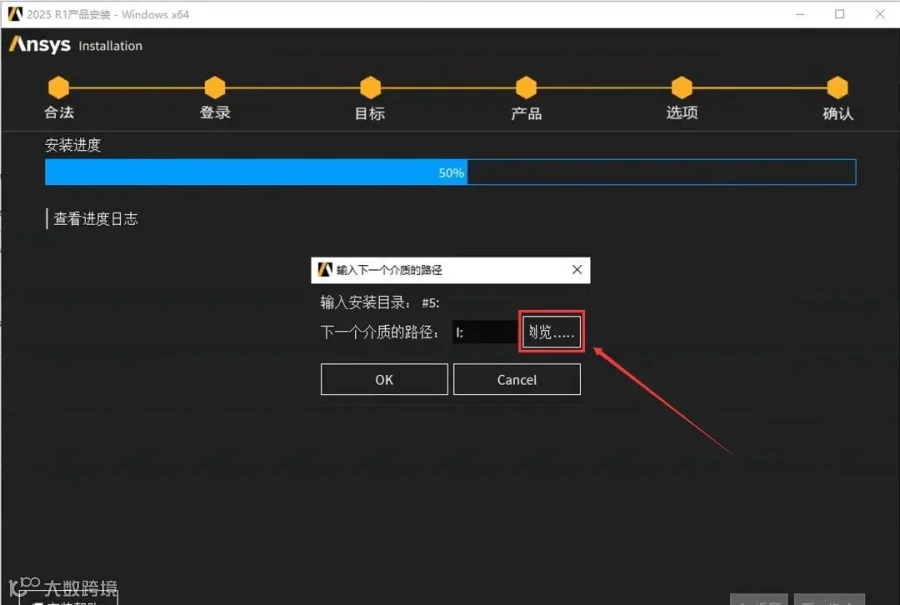Maximize the installer window
Screen dimensions: 900x605
[840, 14]
